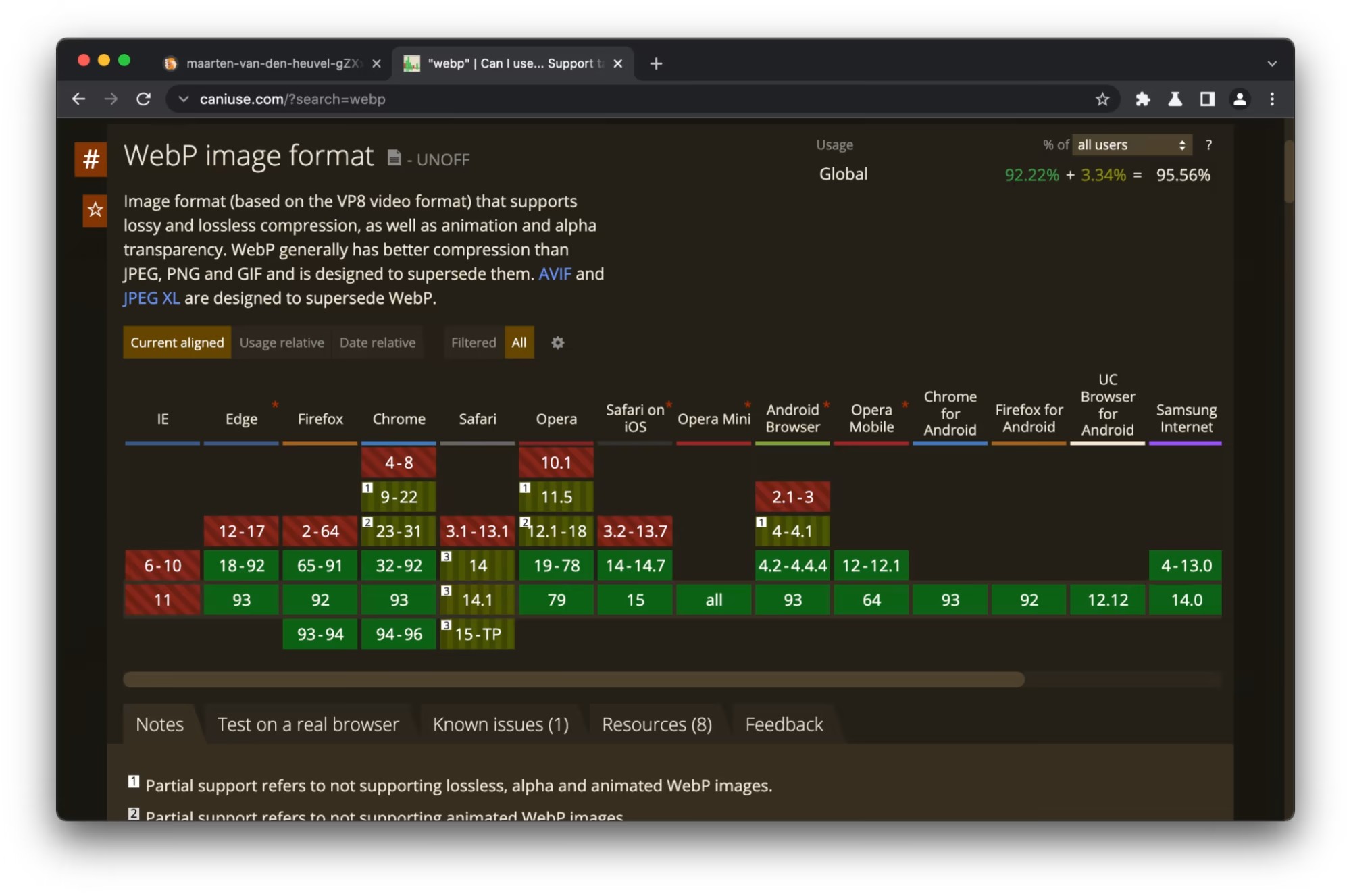Reload the caniuse page

pyautogui.click(x=143, y=99)
